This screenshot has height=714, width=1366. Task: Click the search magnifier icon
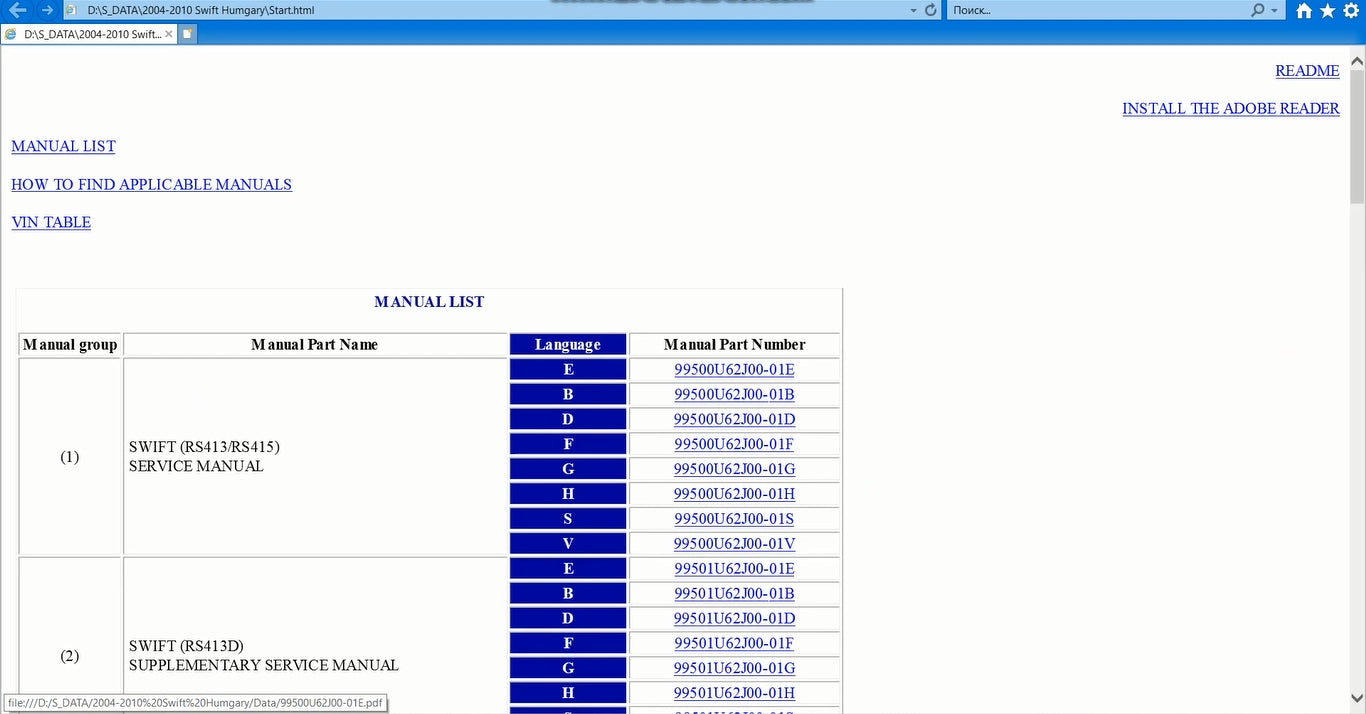1257,10
